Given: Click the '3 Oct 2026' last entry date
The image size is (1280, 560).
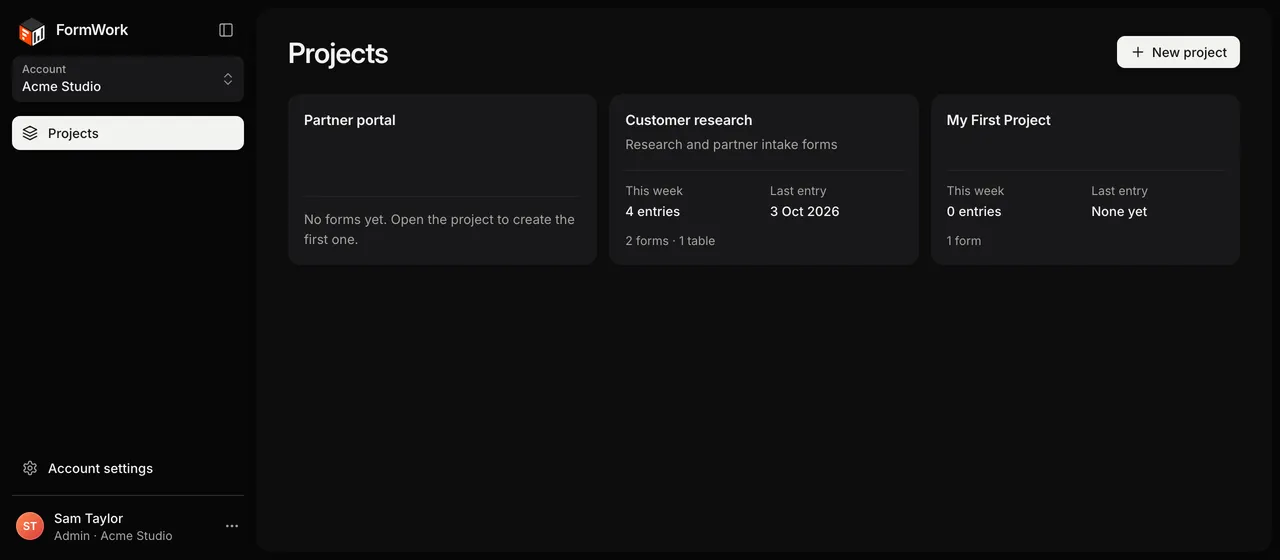Looking at the screenshot, I should (804, 211).
